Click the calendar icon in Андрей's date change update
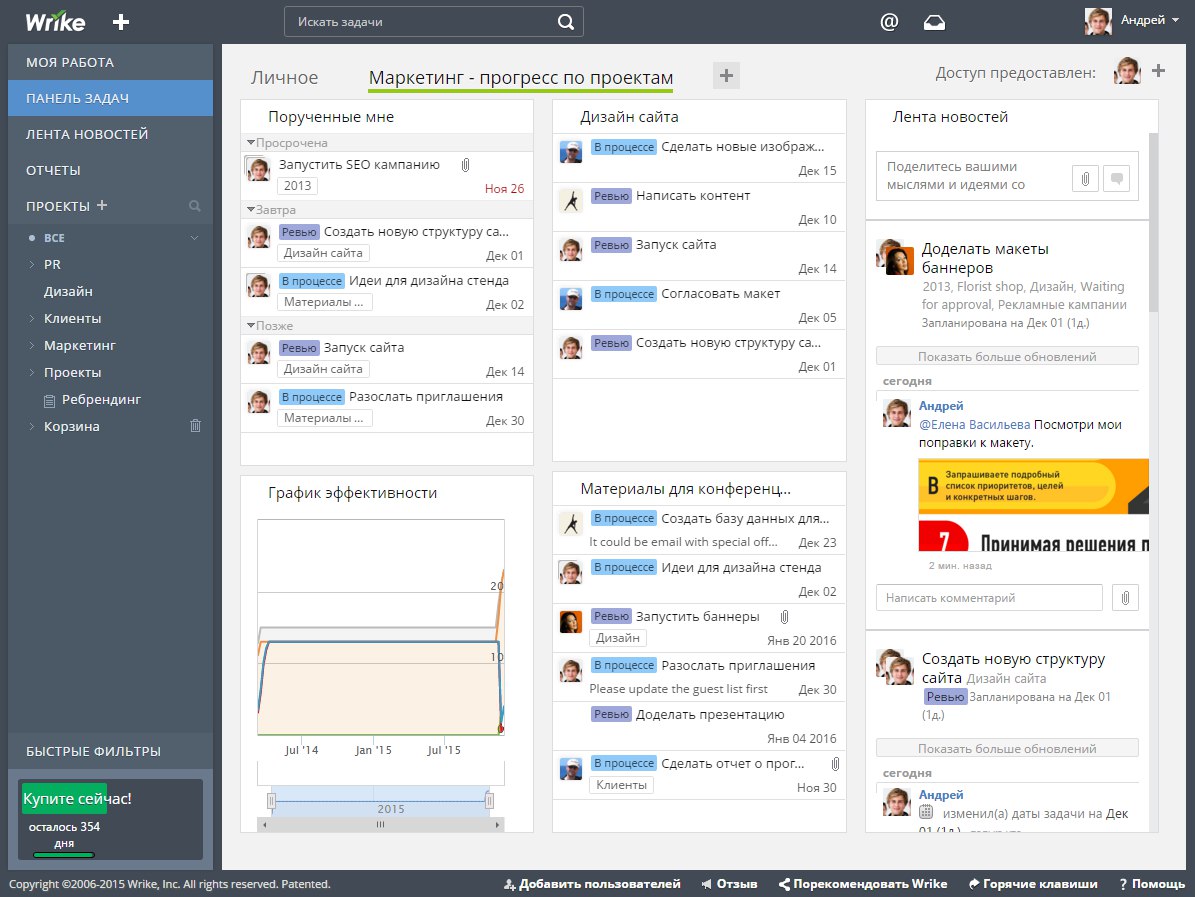The width and height of the screenshot is (1195, 897). (x=926, y=812)
